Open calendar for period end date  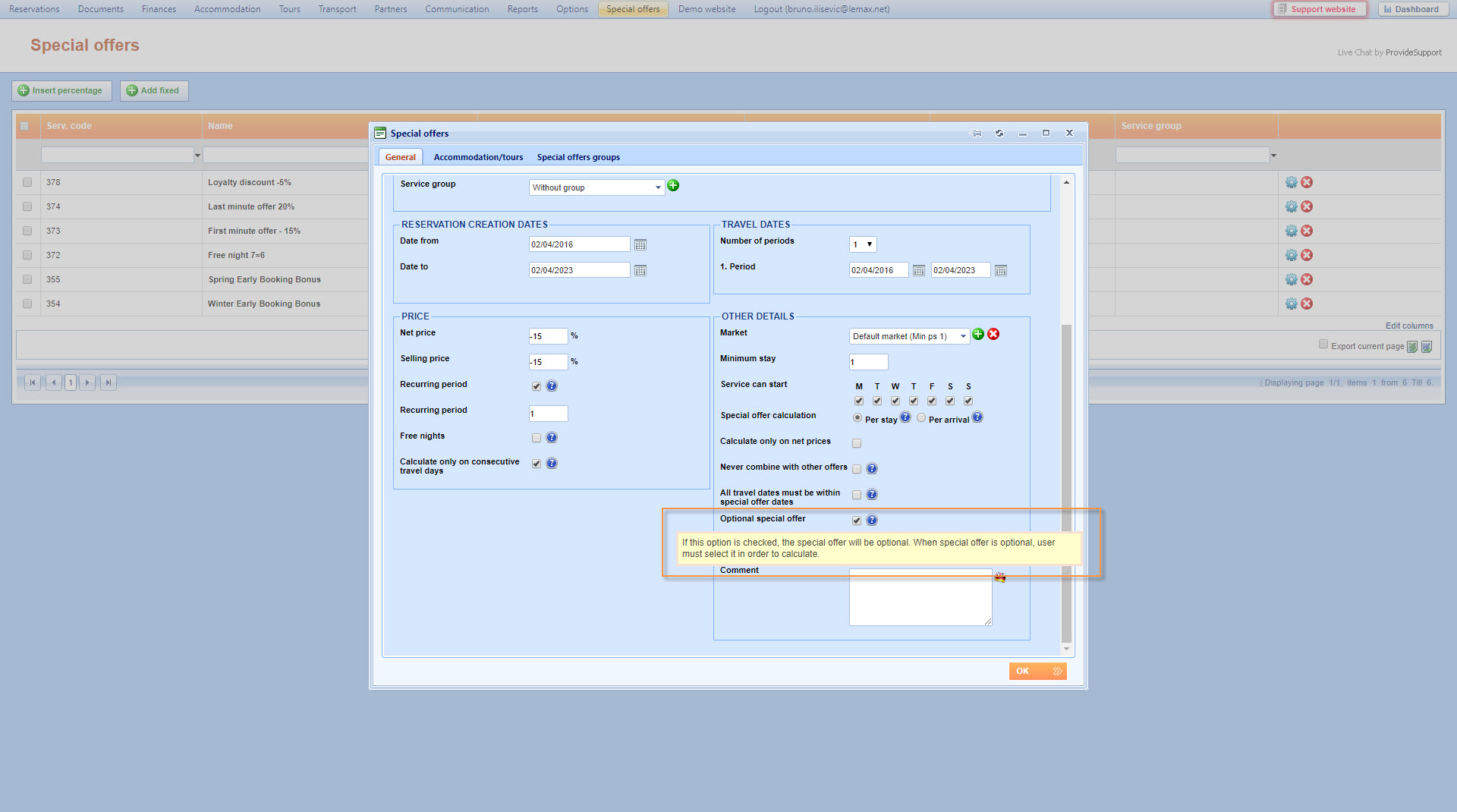pos(1001,270)
